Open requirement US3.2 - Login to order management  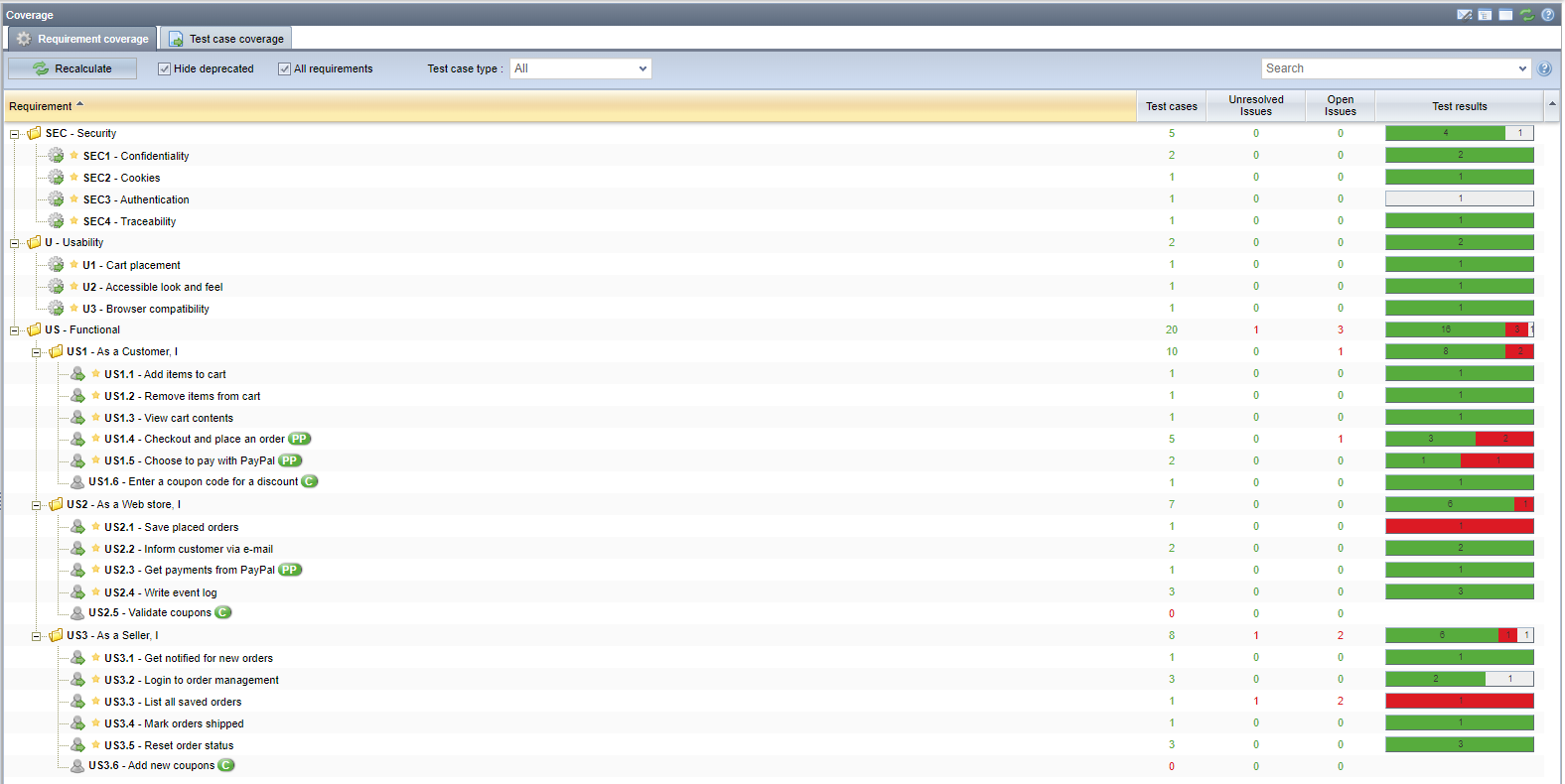click(192, 680)
